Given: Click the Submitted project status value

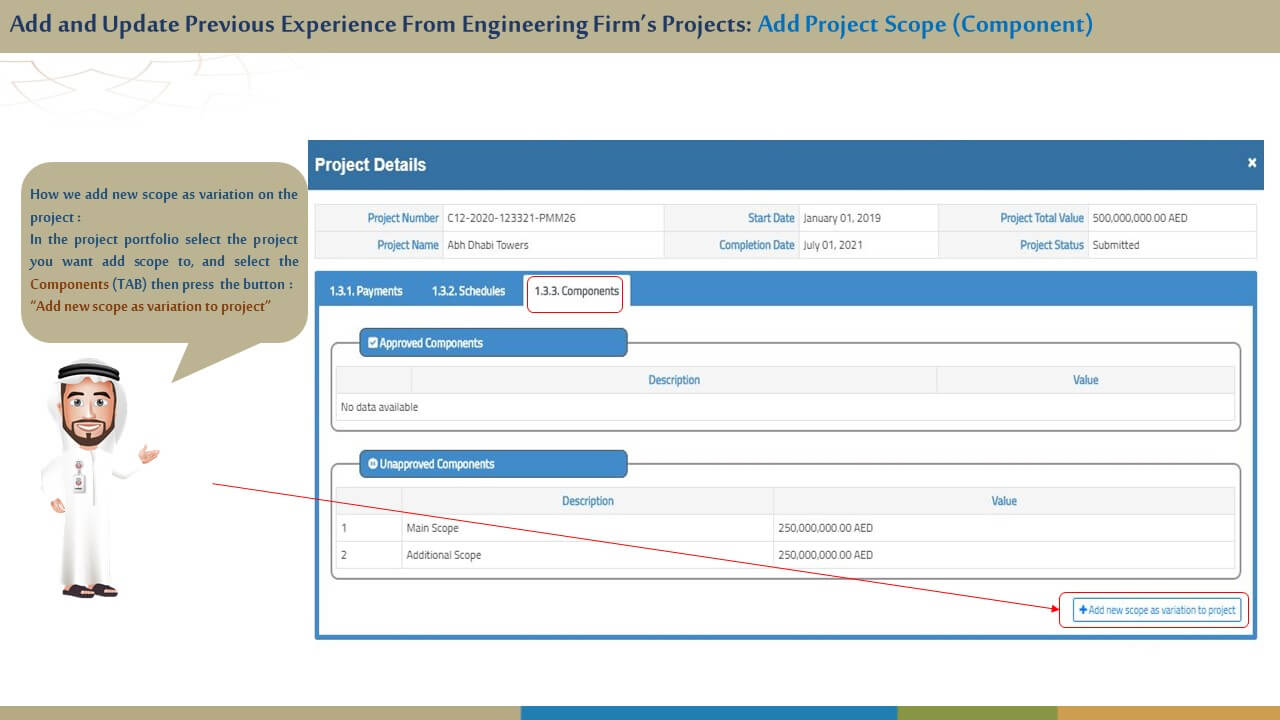Looking at the screenshot, I should (x=1115, y=245).
